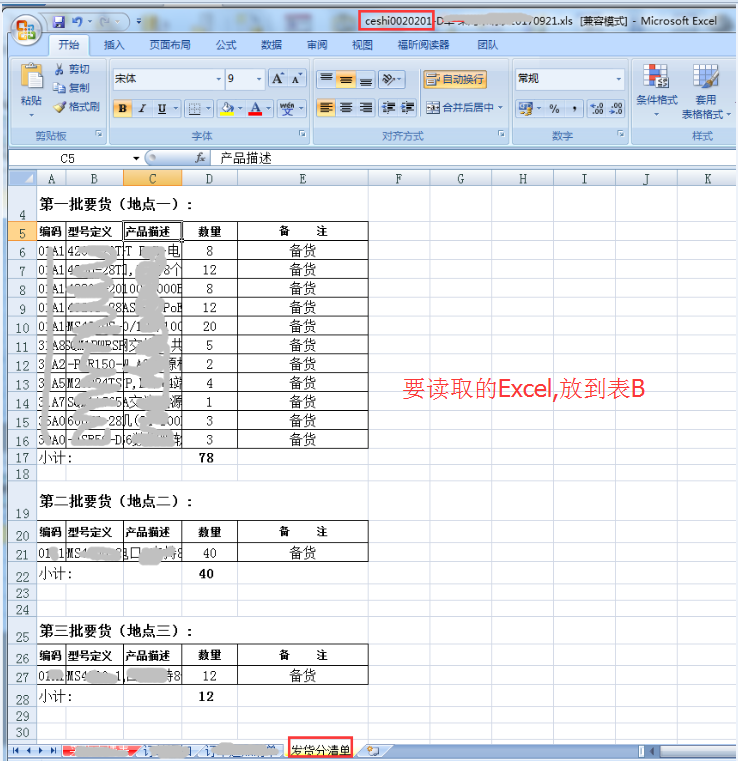This screenshot has height=761, width=738.
Task: Click the phonetic guide 文 icon
Action: tap(287, 109)
